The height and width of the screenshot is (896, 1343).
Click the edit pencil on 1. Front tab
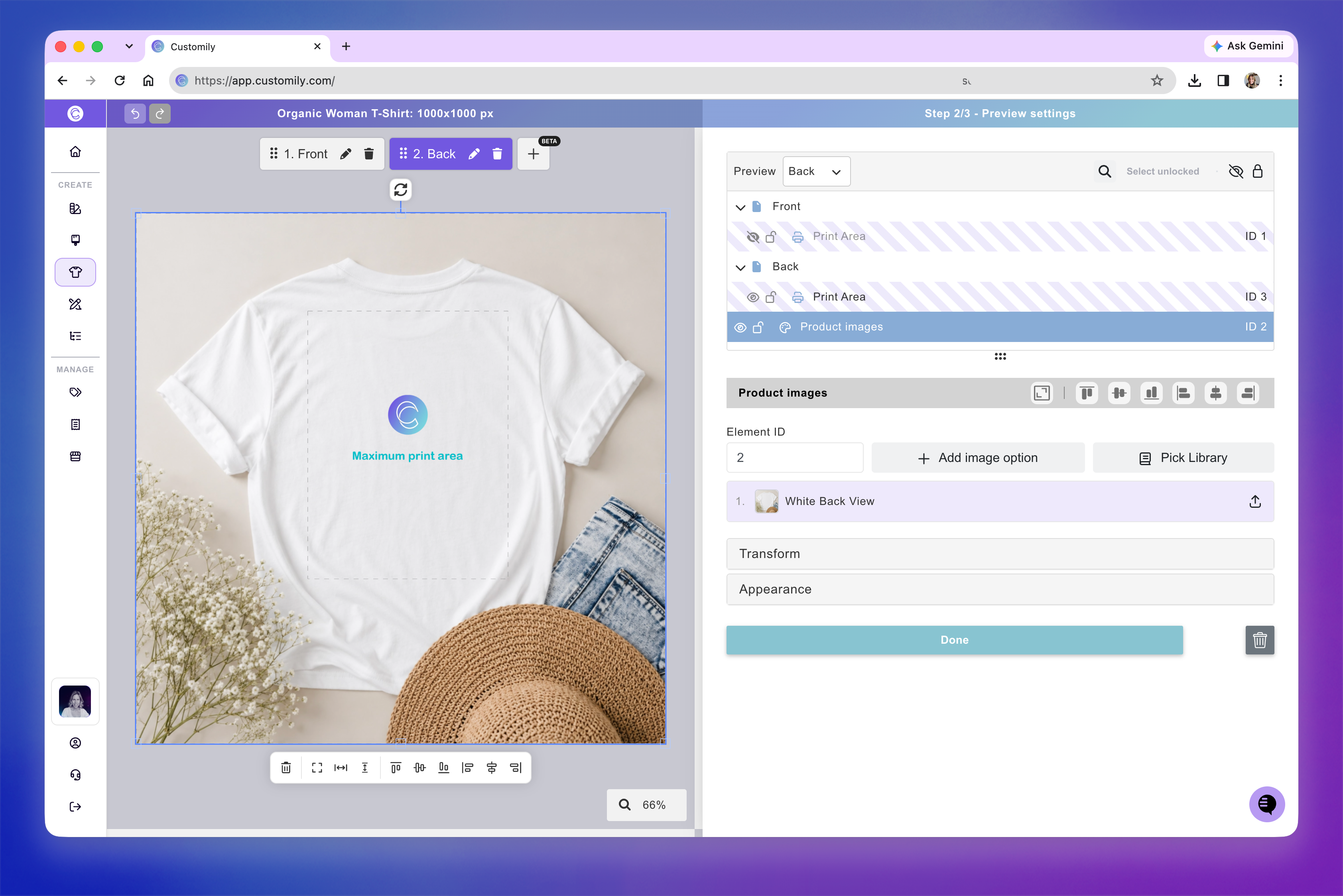tap(345, 154)
